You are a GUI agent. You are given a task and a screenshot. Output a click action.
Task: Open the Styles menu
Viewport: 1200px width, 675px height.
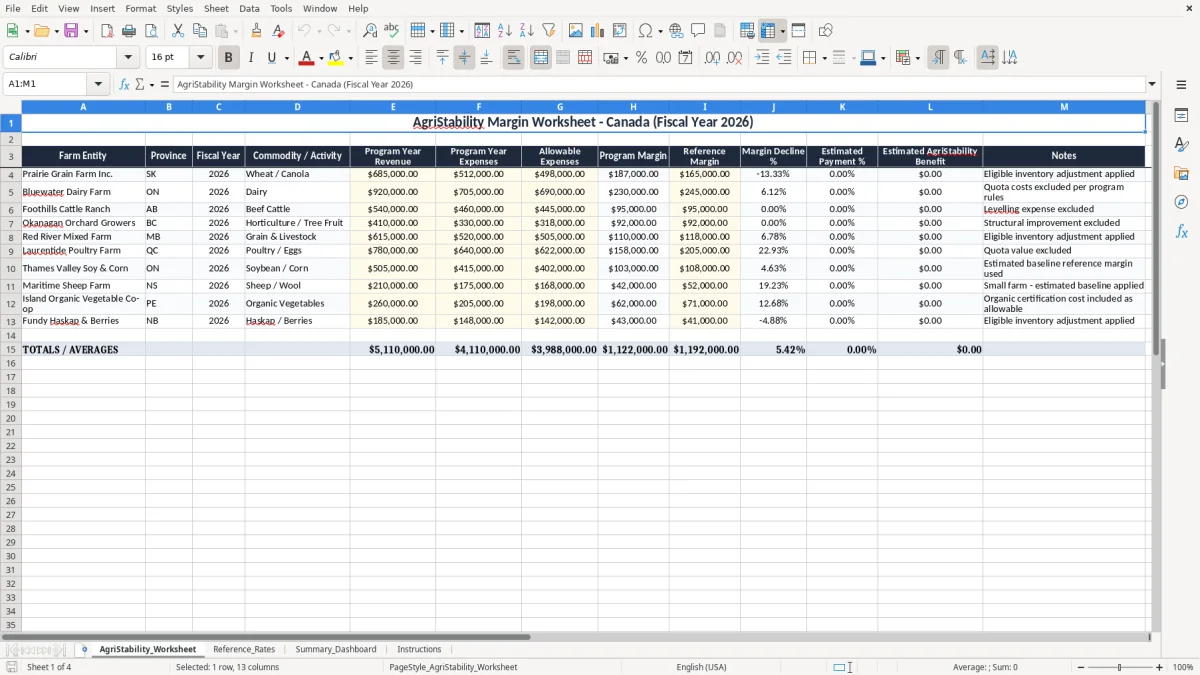180,8
